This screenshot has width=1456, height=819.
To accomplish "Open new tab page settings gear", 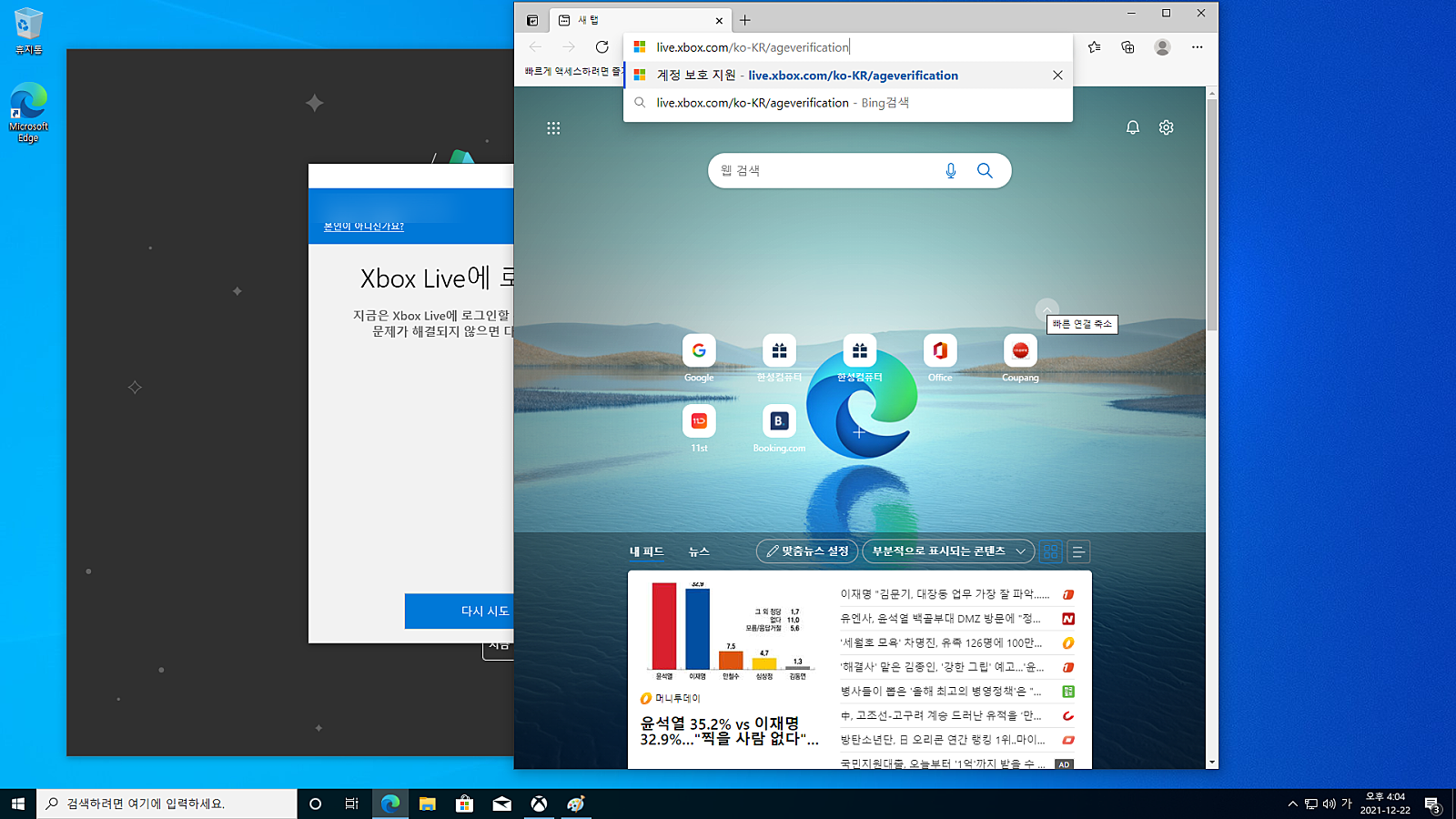I will [1166, 127].
